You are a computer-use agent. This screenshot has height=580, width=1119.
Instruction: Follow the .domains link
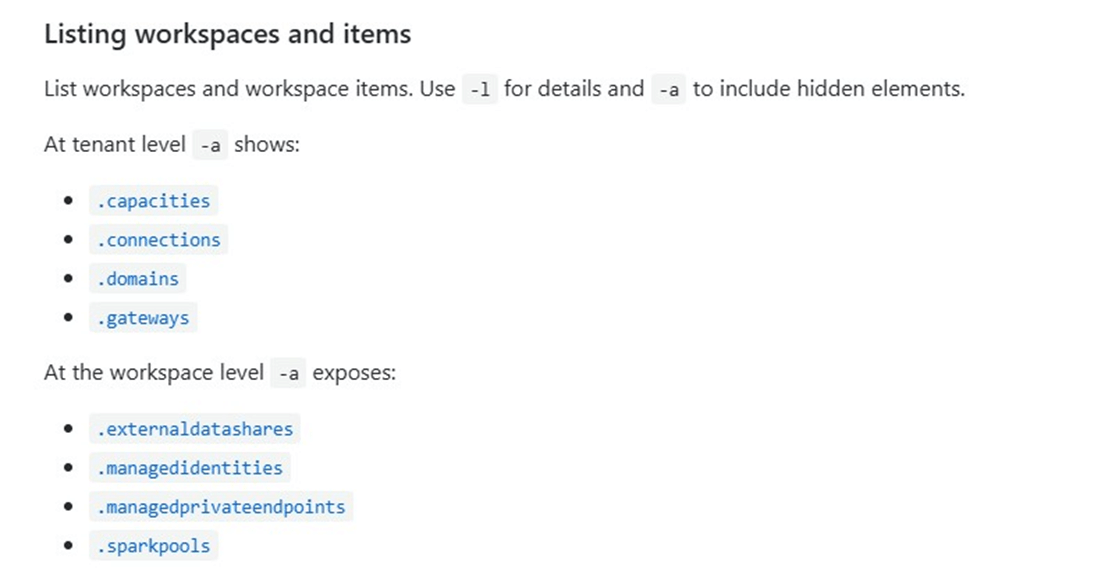(x=138, y=279)
